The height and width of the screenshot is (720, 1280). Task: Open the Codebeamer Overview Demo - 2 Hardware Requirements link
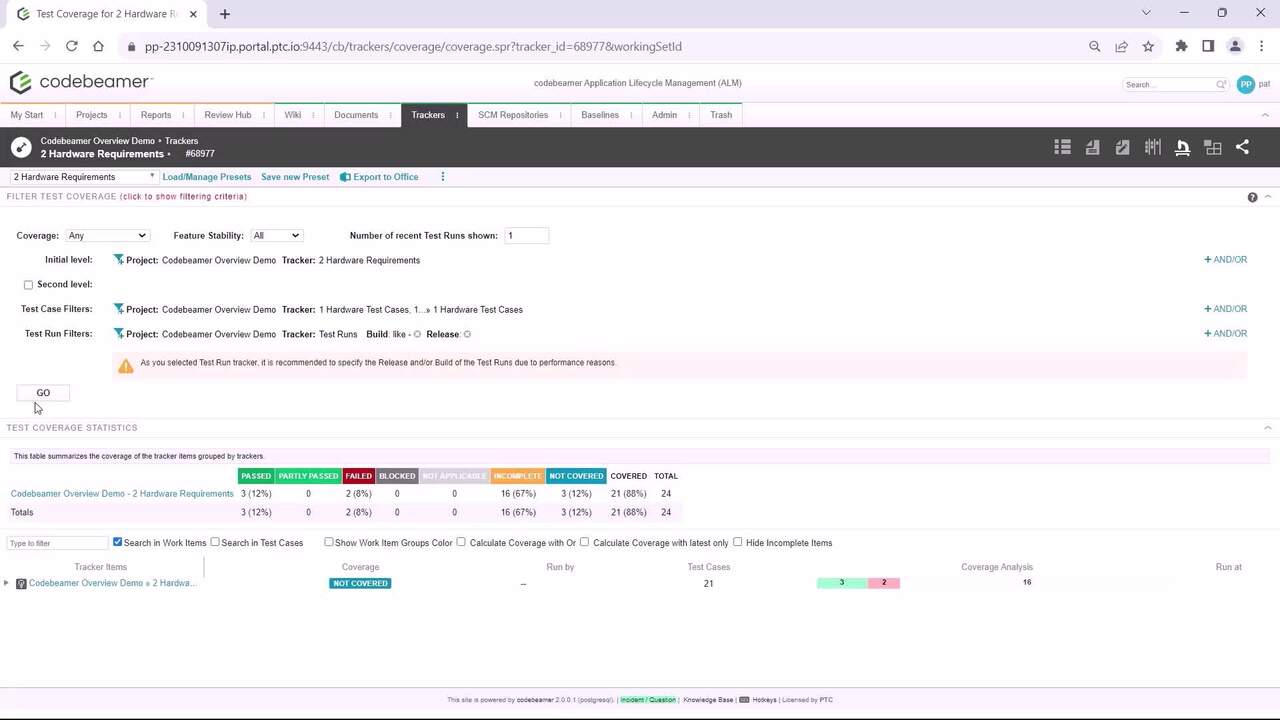point(122,494)
